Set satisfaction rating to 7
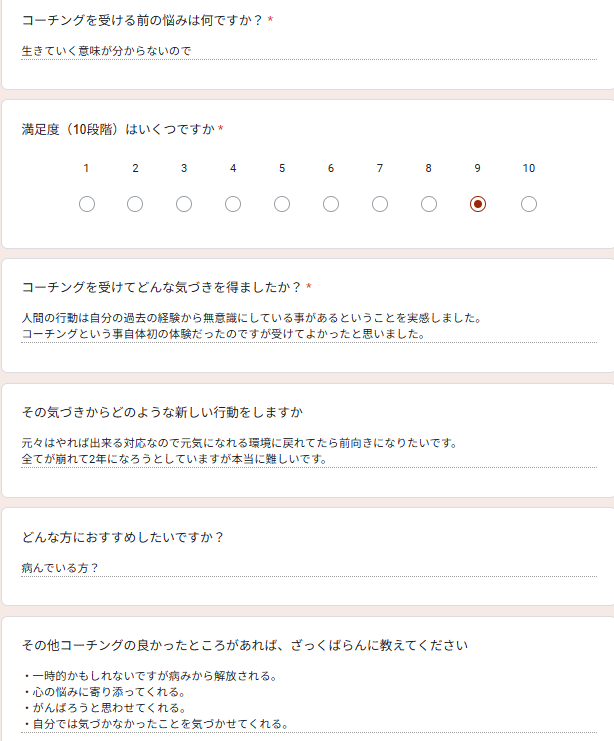Viewport: 614px width, 741px height. pyautogui.click(x=380, y=204)
